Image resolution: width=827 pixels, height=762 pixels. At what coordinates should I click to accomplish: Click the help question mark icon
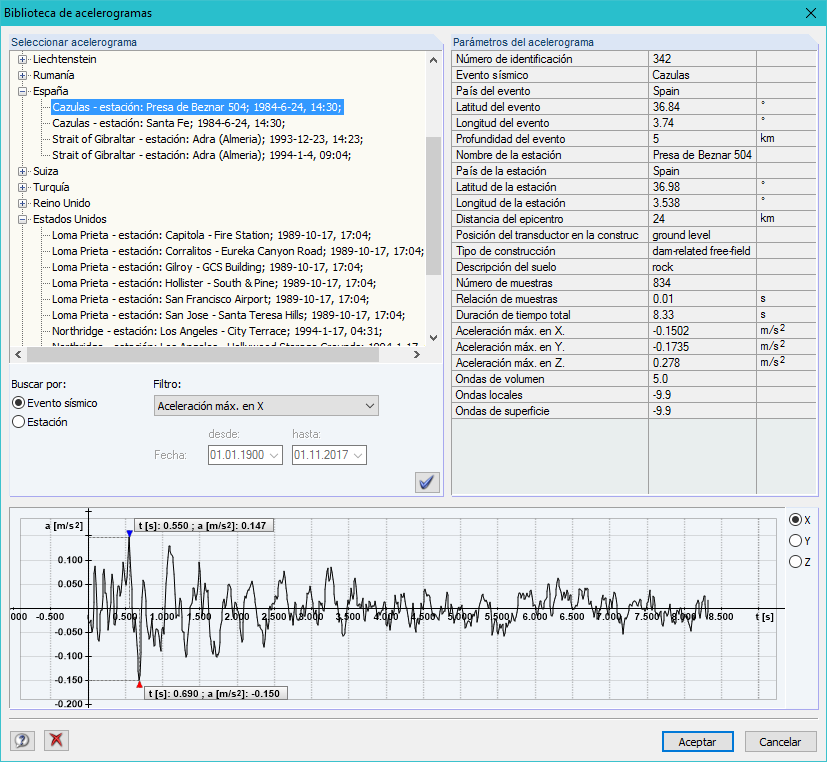click(22, 740)
